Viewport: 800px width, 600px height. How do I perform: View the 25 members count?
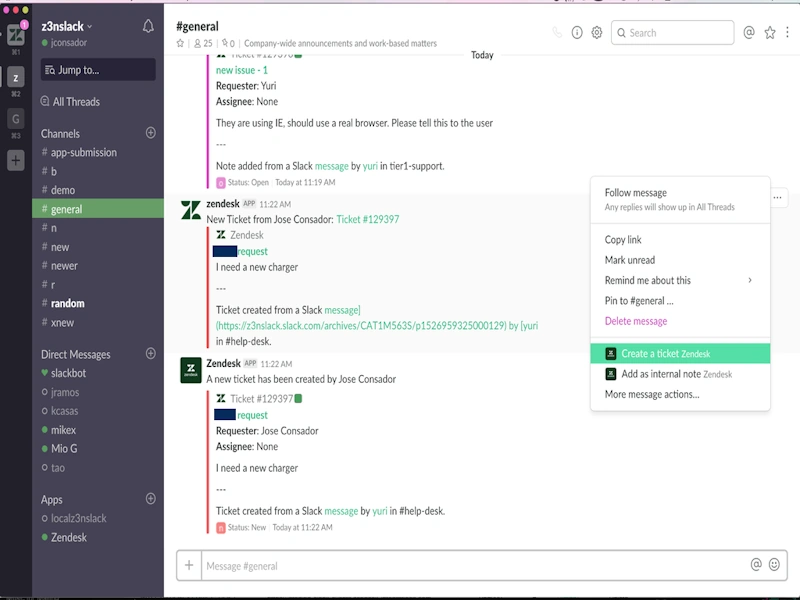coord(203,43)
